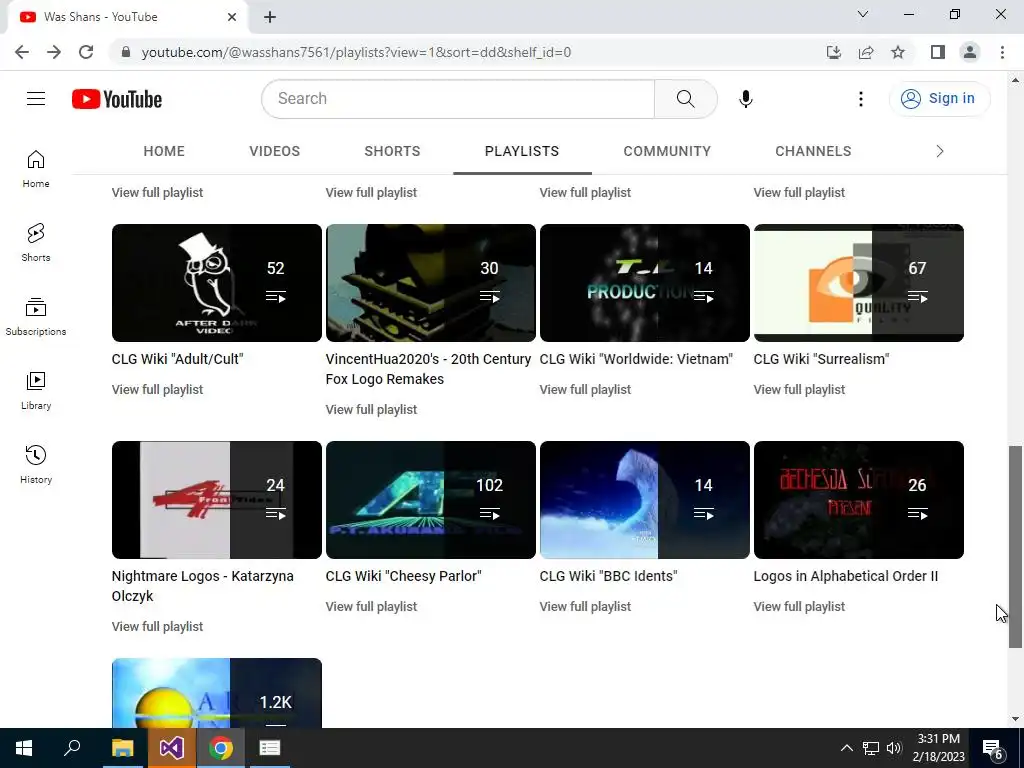The width and height of the screenshot is (1024, 768).
Task: Open the Nightmare Logos 24-video thumbnail
Action: [217, 500]
